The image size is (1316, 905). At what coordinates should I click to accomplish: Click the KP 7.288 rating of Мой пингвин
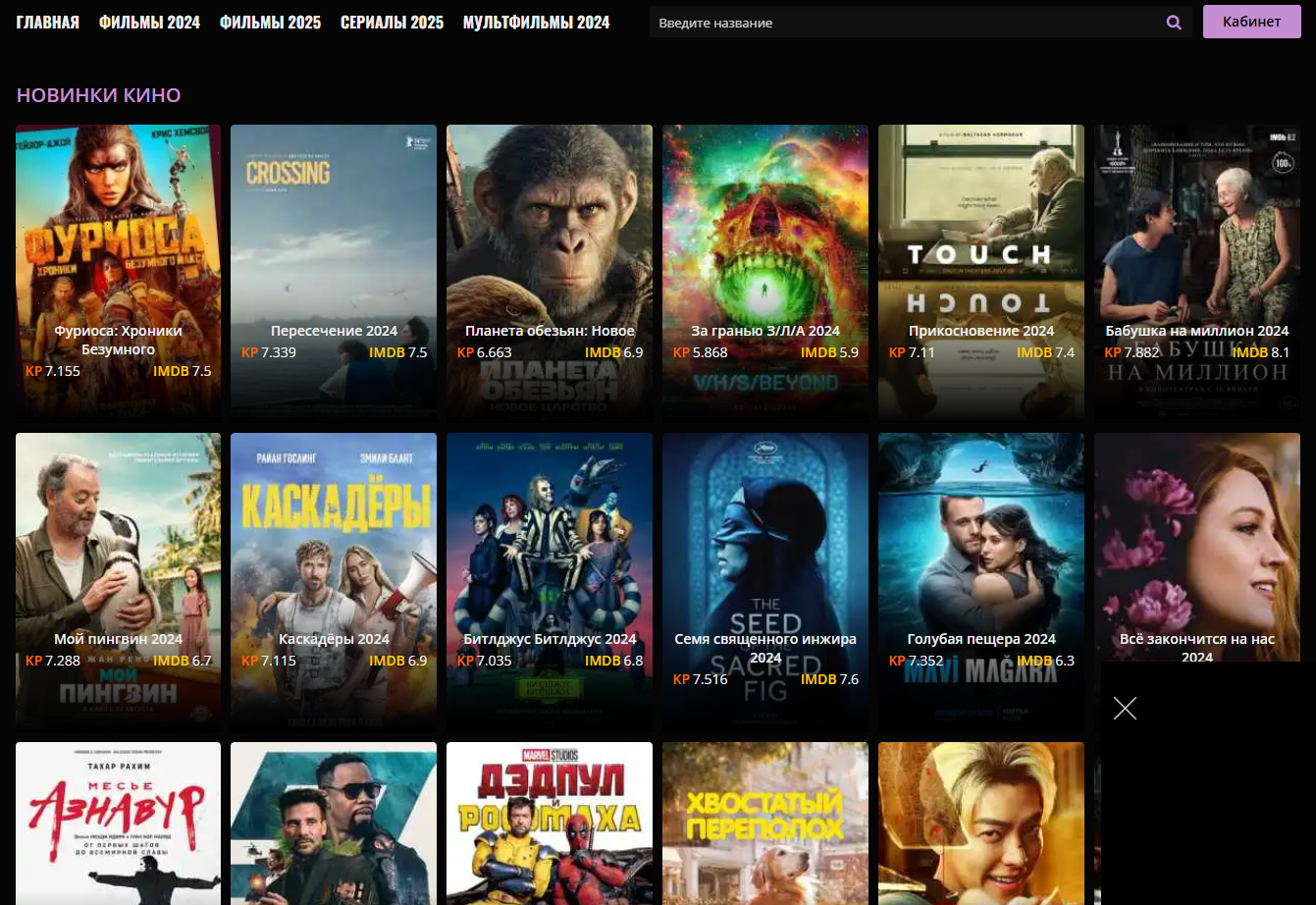point(53,661)
